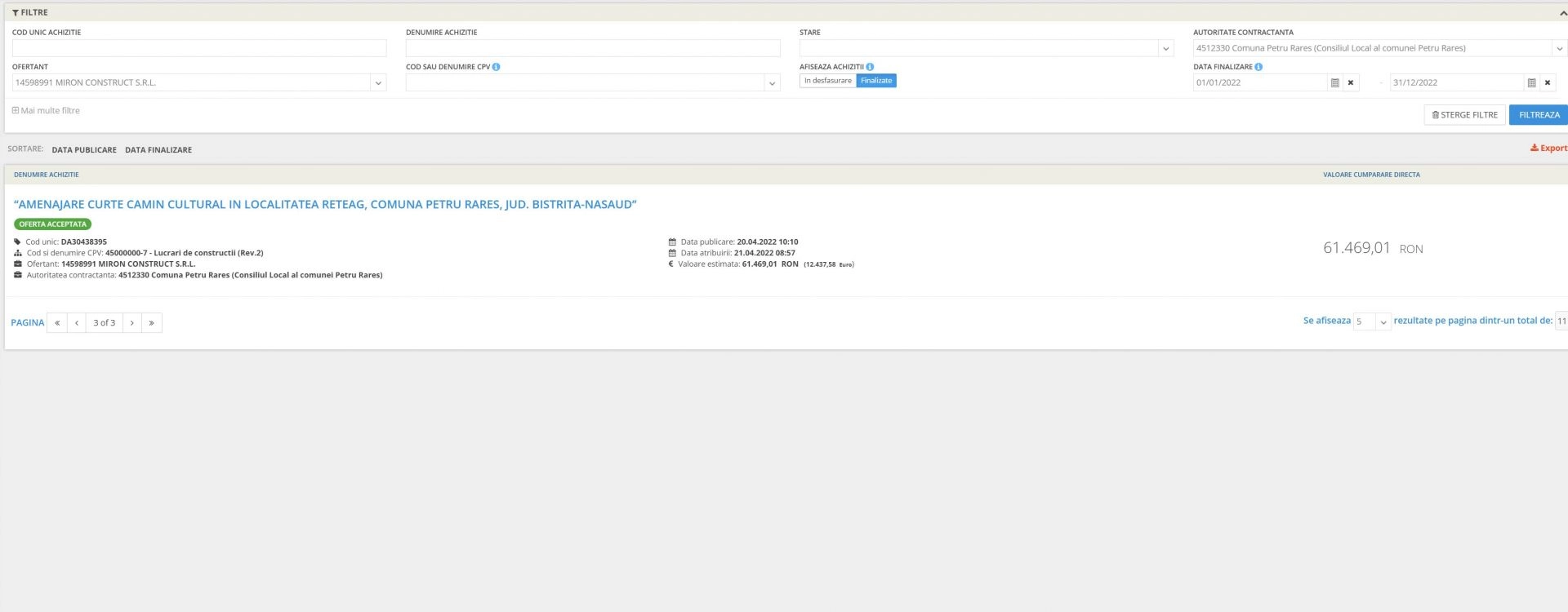The width and height of the screenshot is (1568, 612).
Task: Jump to the last results page
Action: point(151,323)
